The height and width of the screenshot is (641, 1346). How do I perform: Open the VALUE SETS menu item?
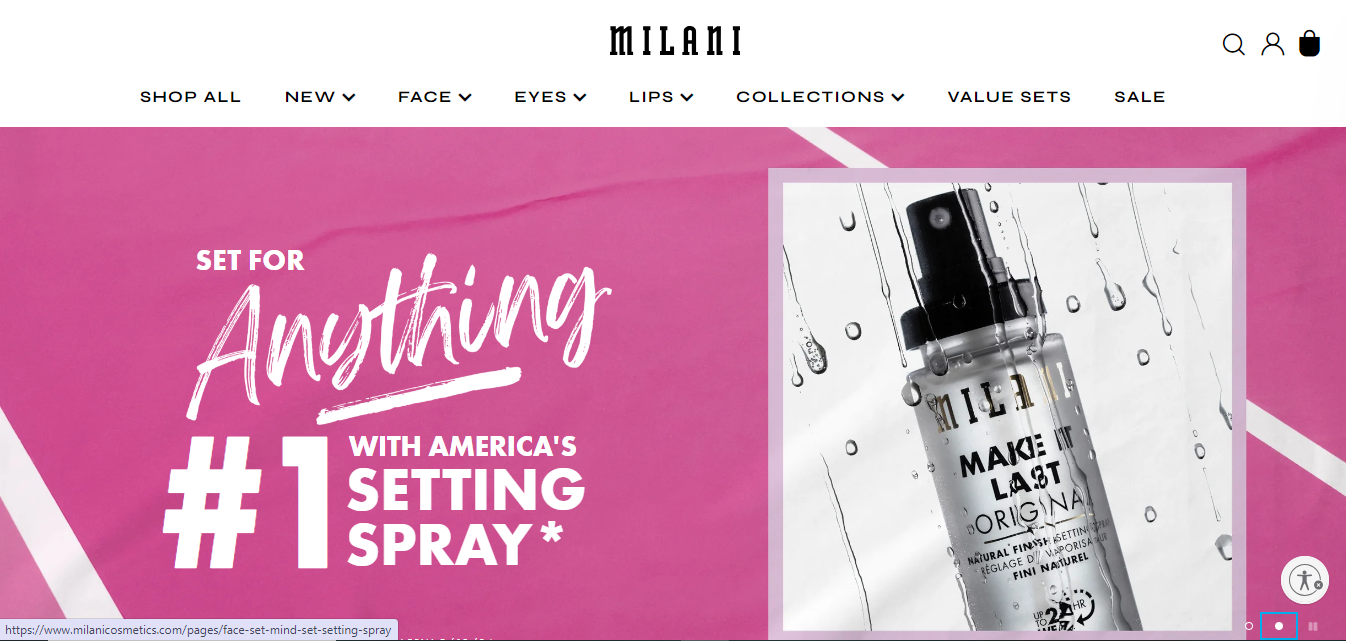point(1009,97)
